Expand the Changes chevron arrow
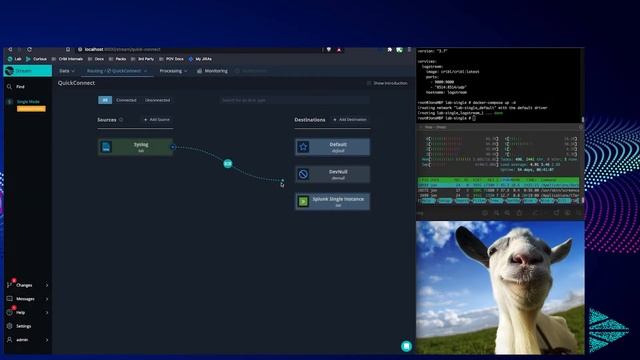Viewport: 640px width, 360px height. click(x=47, y=285)
